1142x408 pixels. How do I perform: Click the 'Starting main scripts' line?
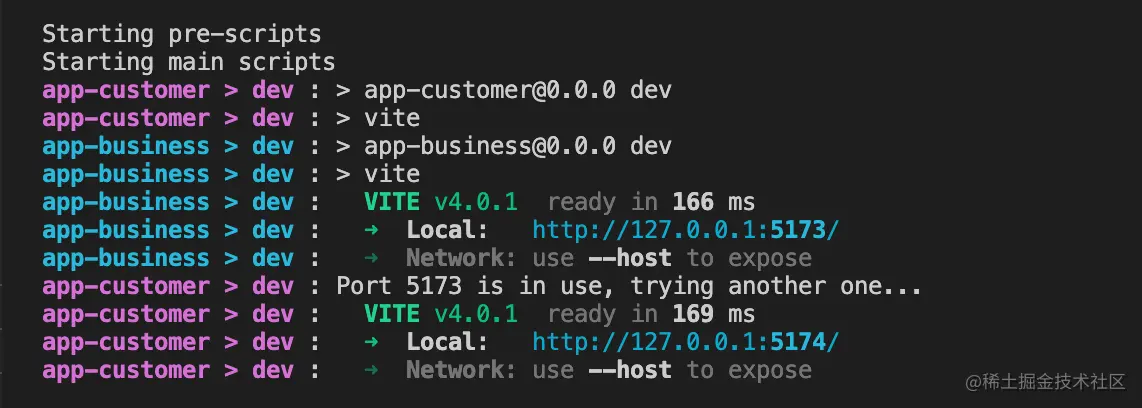click(x=189, y=62)
